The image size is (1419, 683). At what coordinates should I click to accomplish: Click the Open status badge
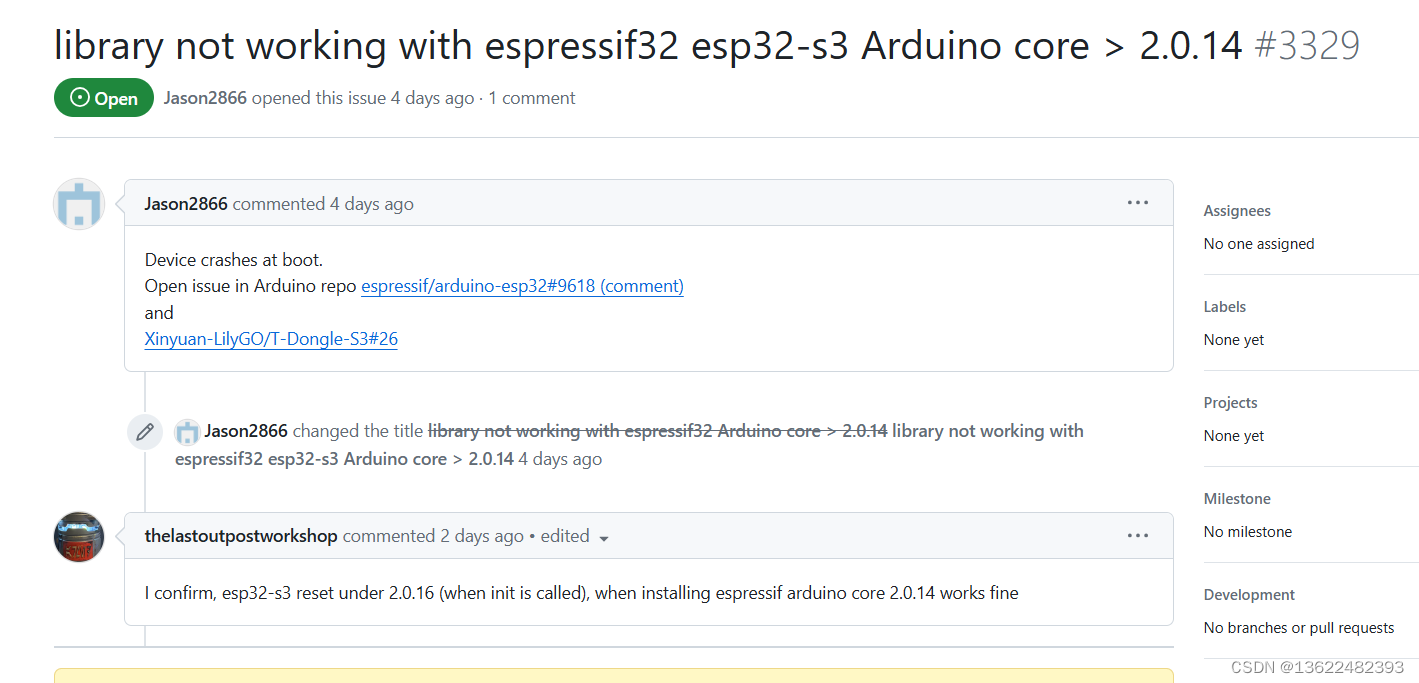pyautogui.click(x=103, y=98)
